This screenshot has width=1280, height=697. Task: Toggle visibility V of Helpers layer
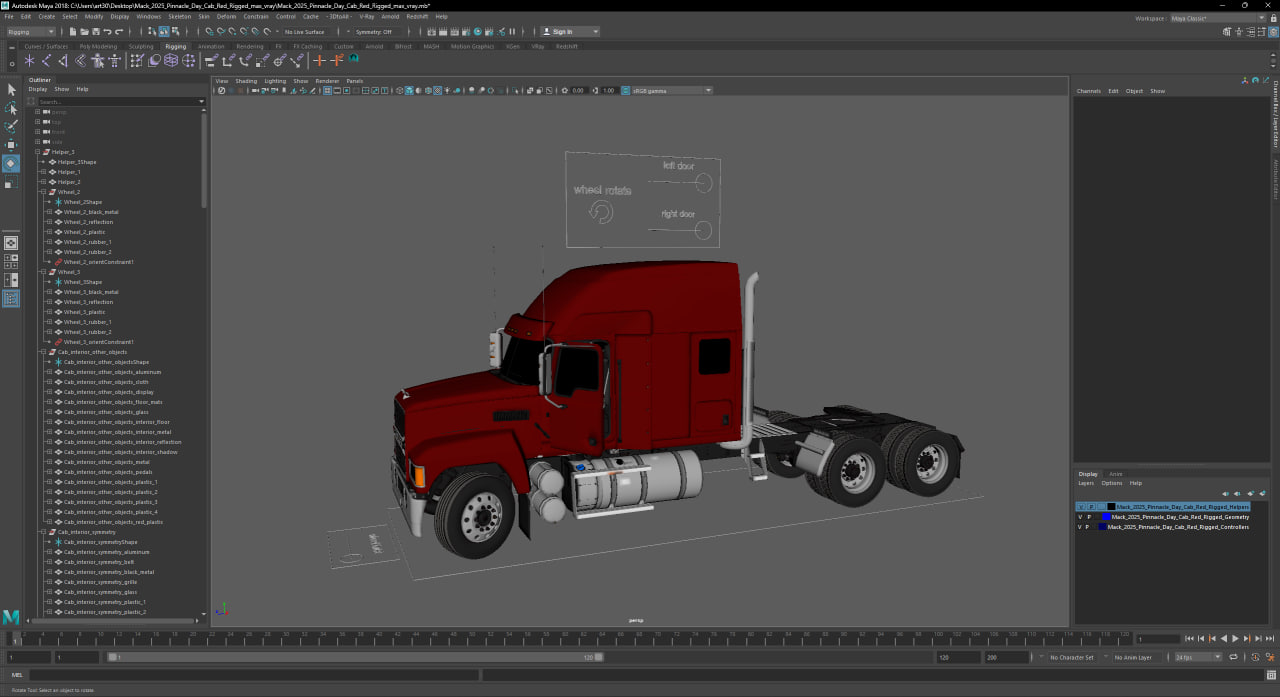pyautogui.click(x=1081, y=507)
